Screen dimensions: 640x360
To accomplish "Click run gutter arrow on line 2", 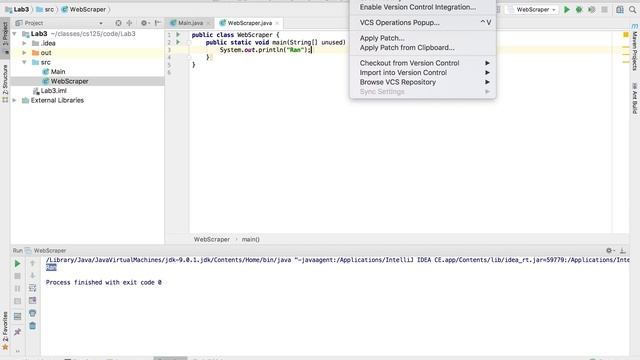I will click(178, 42).
